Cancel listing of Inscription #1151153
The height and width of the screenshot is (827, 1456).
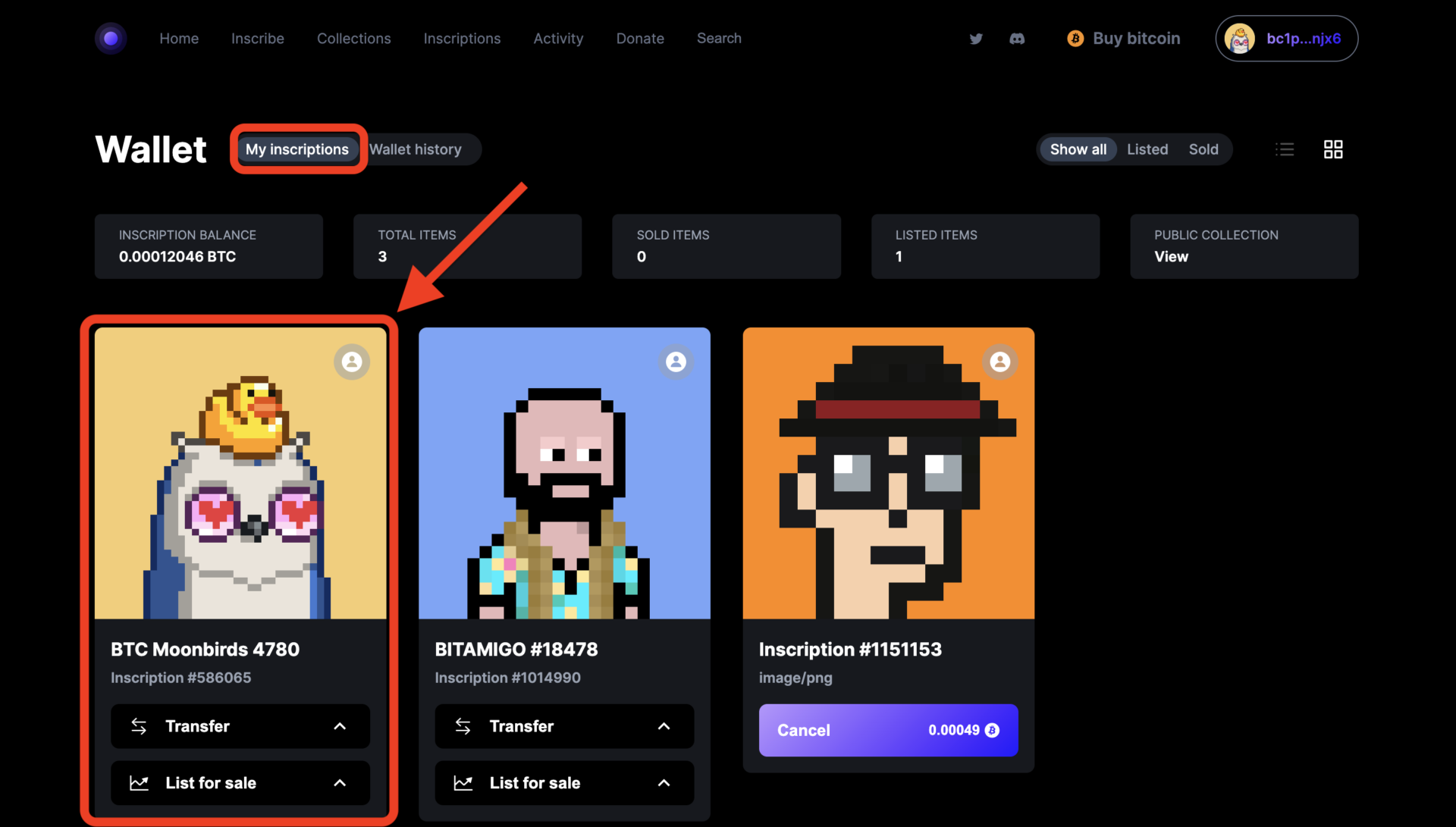click(888, 730)
